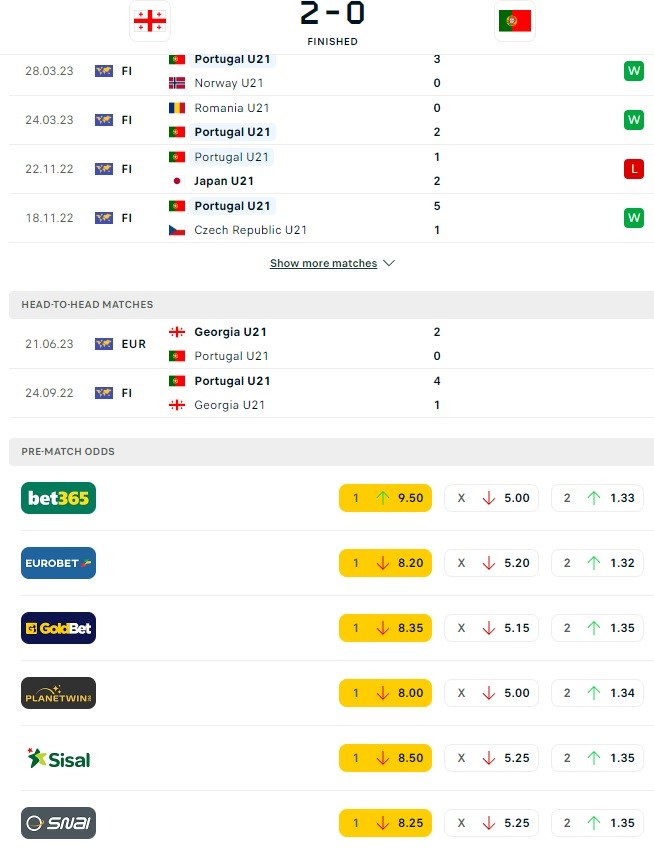Open the bet365 bookmaker logo
Image resolution: width=654 pixels, height=855 pixels.
pyautogui.click(x=58, y=498)
